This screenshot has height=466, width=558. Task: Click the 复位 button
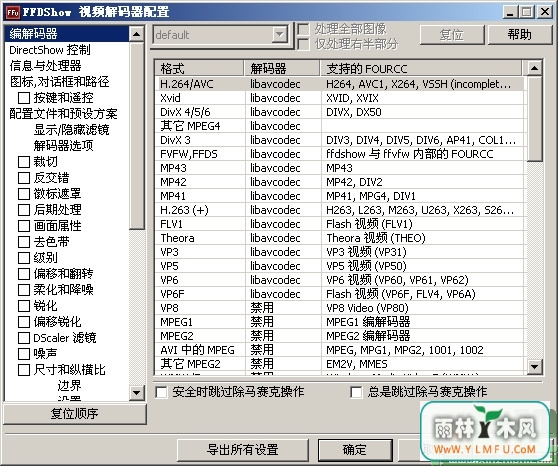tap(452, 35)
